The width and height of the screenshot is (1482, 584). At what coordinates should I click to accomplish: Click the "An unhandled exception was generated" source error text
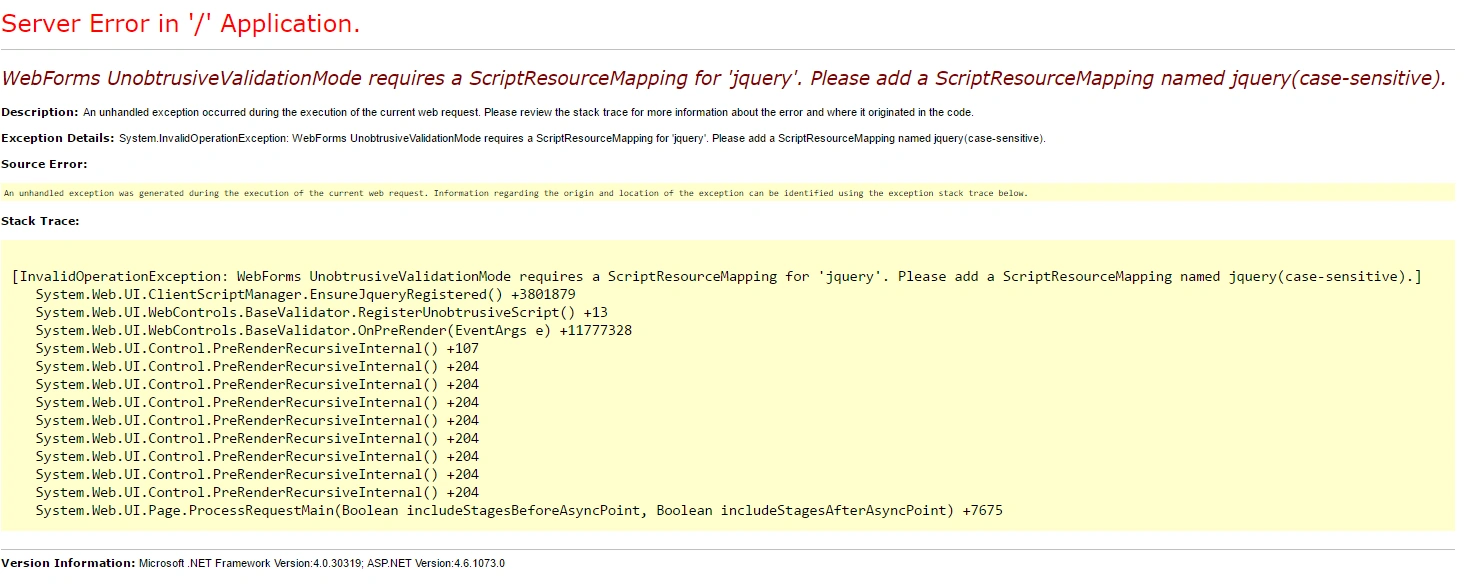516,193
